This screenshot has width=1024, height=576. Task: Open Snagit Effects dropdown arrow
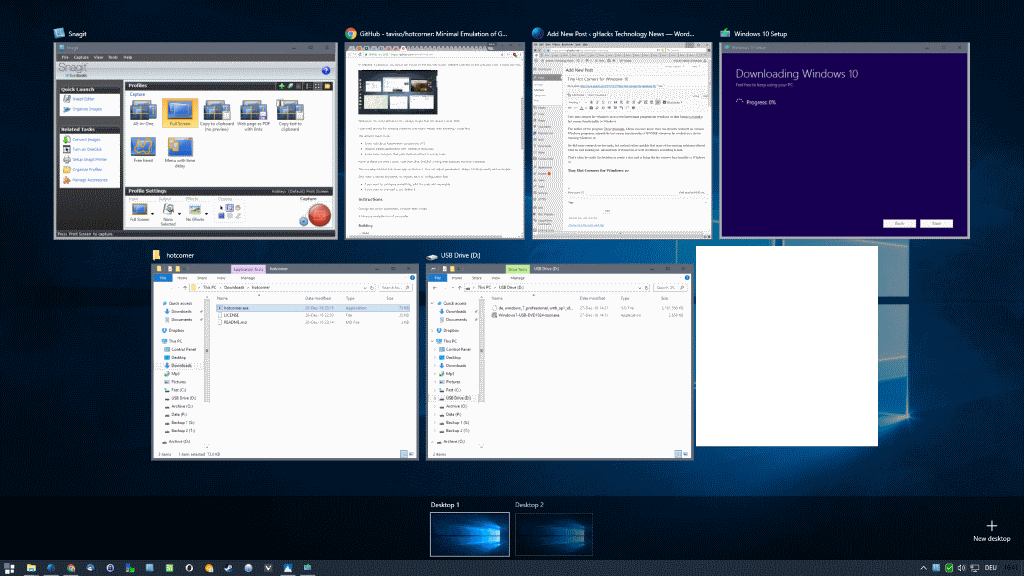pyautogui.click(x=206, y=214)
